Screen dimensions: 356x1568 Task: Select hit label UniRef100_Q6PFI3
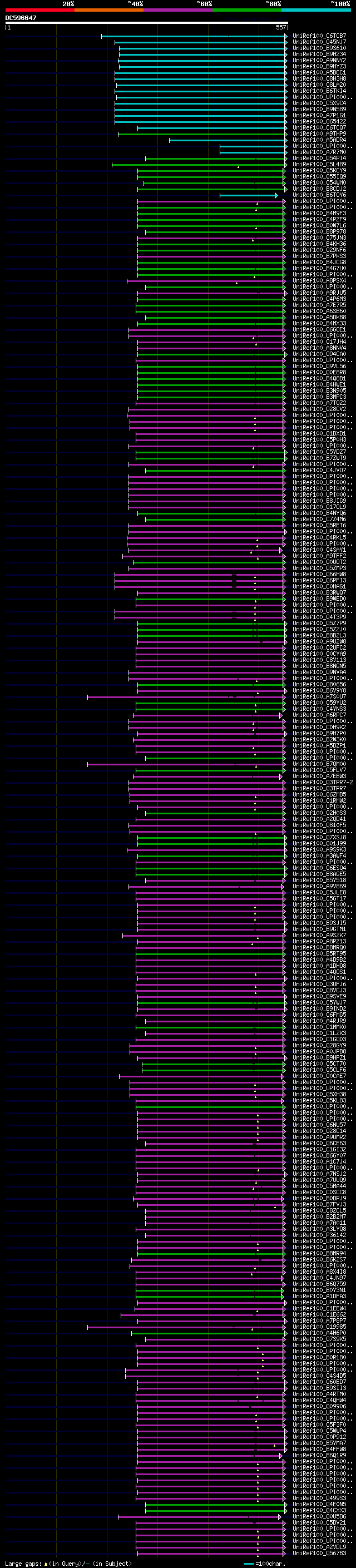[x=319, y=580]
